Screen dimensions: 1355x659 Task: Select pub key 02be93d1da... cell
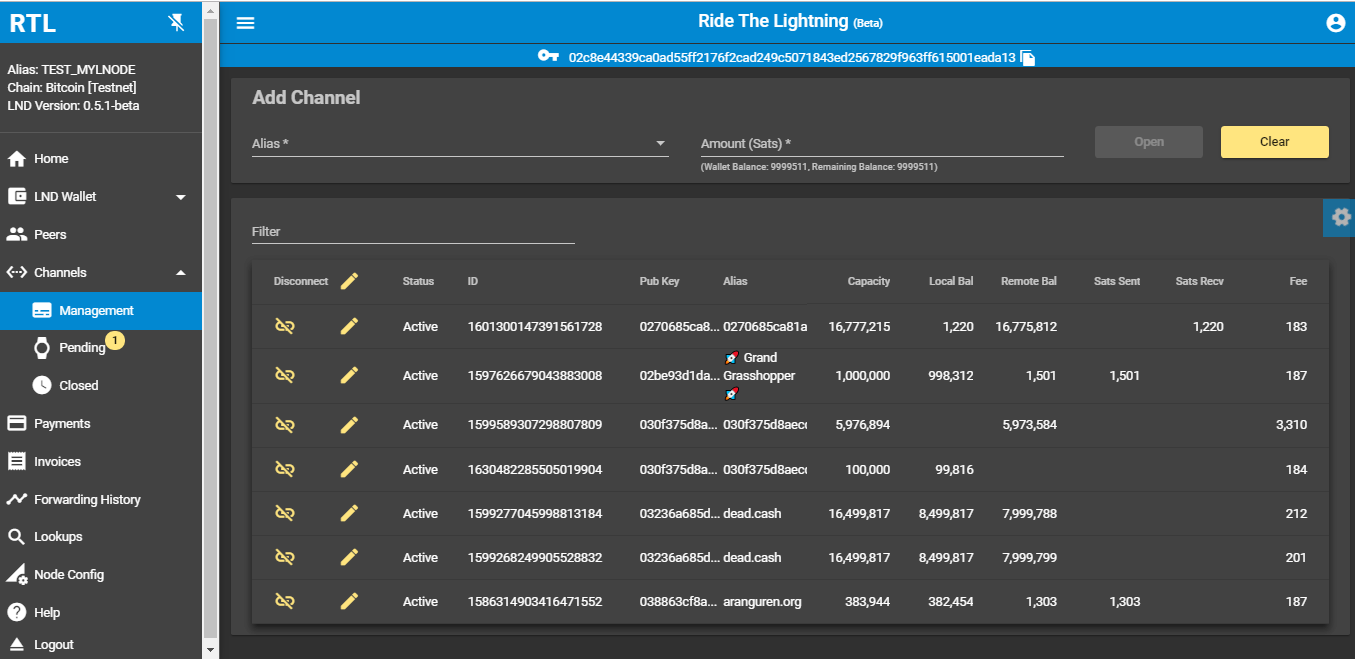coord(679,375)
